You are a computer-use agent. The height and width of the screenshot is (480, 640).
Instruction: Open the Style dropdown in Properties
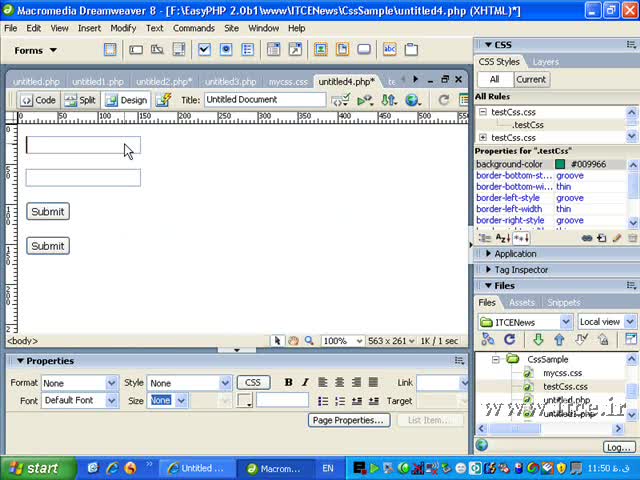(x=225, y=383)
